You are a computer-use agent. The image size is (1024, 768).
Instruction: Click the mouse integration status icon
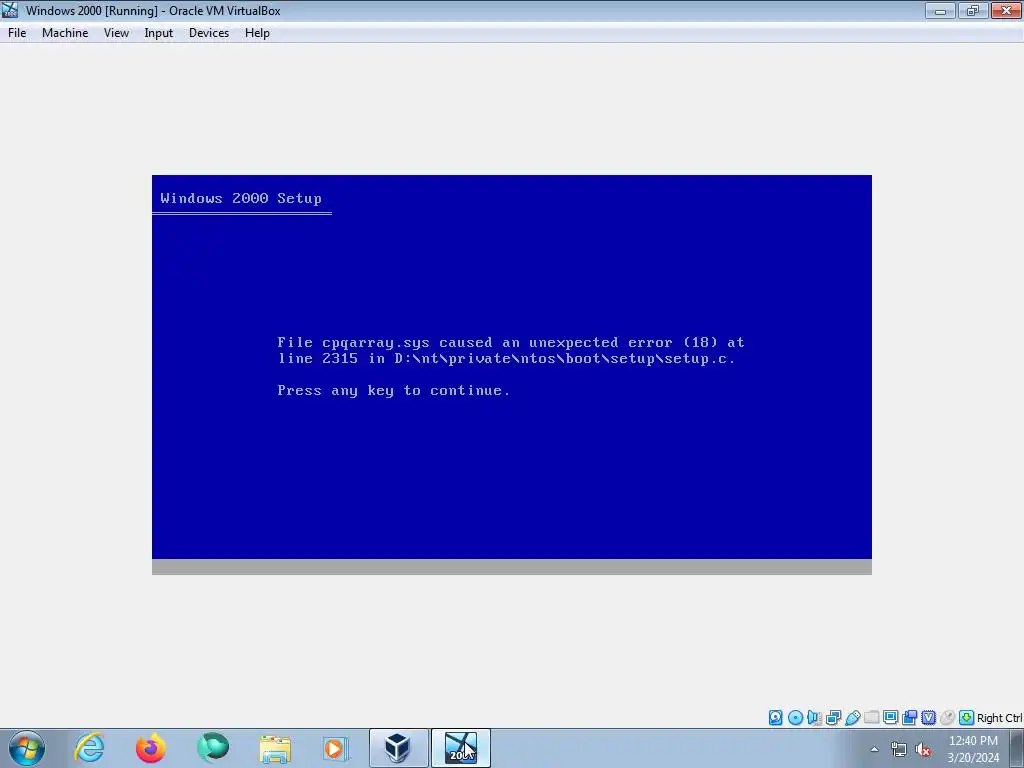(x=947, y=718)
